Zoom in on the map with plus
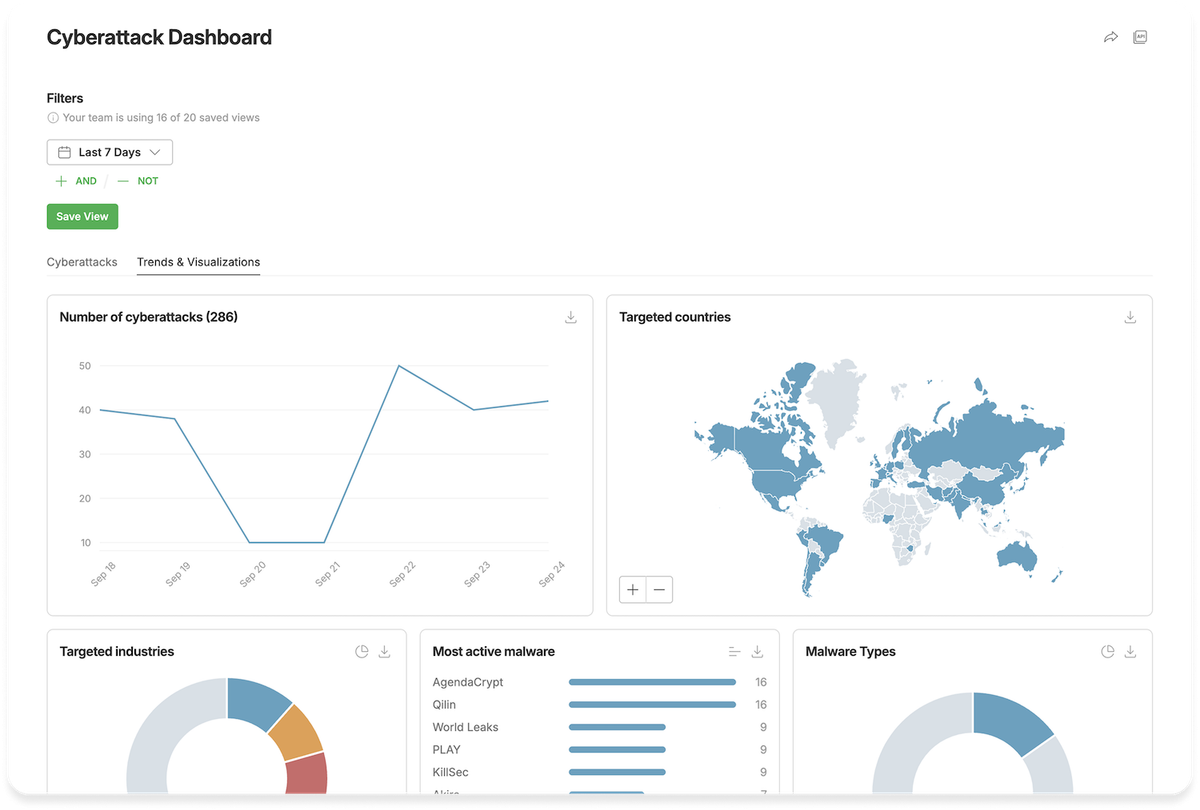The width and height of the screenshot is (1200, 810). pos(633,590)
